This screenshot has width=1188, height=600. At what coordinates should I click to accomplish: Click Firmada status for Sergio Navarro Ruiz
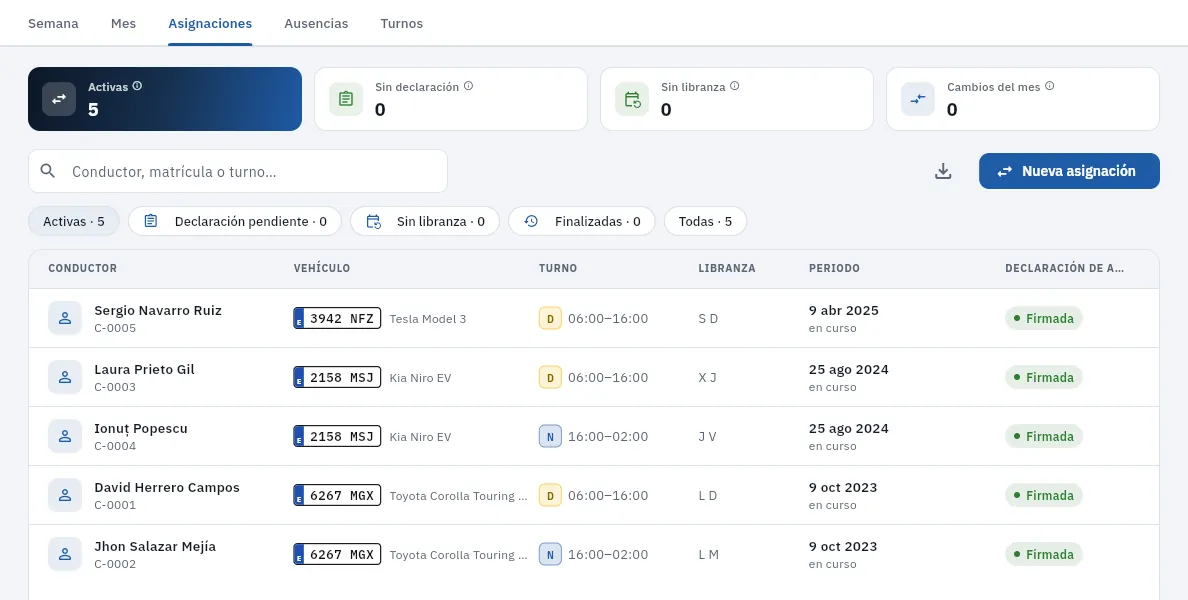coord(1044,318)
